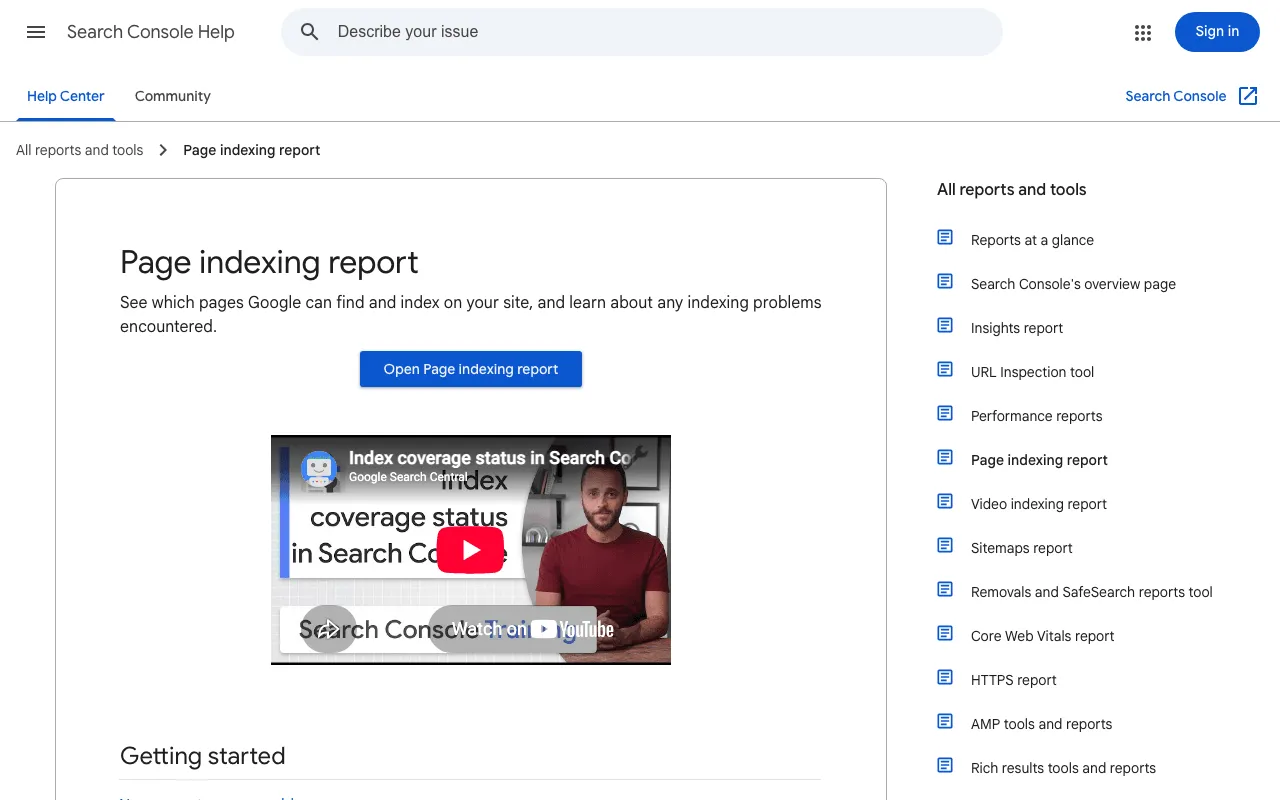
Task: Focus the Describe your issue search field
Action: pos(642,32)
